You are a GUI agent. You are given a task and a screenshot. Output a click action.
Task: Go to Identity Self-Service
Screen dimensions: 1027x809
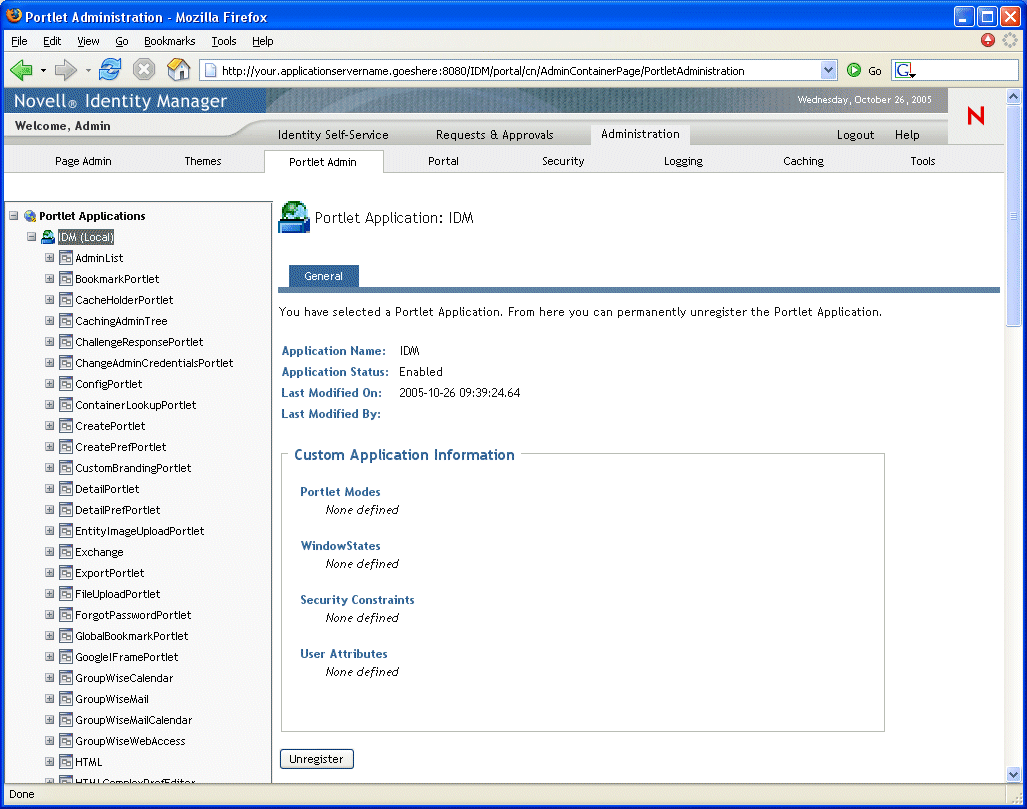tap(333, 135)
